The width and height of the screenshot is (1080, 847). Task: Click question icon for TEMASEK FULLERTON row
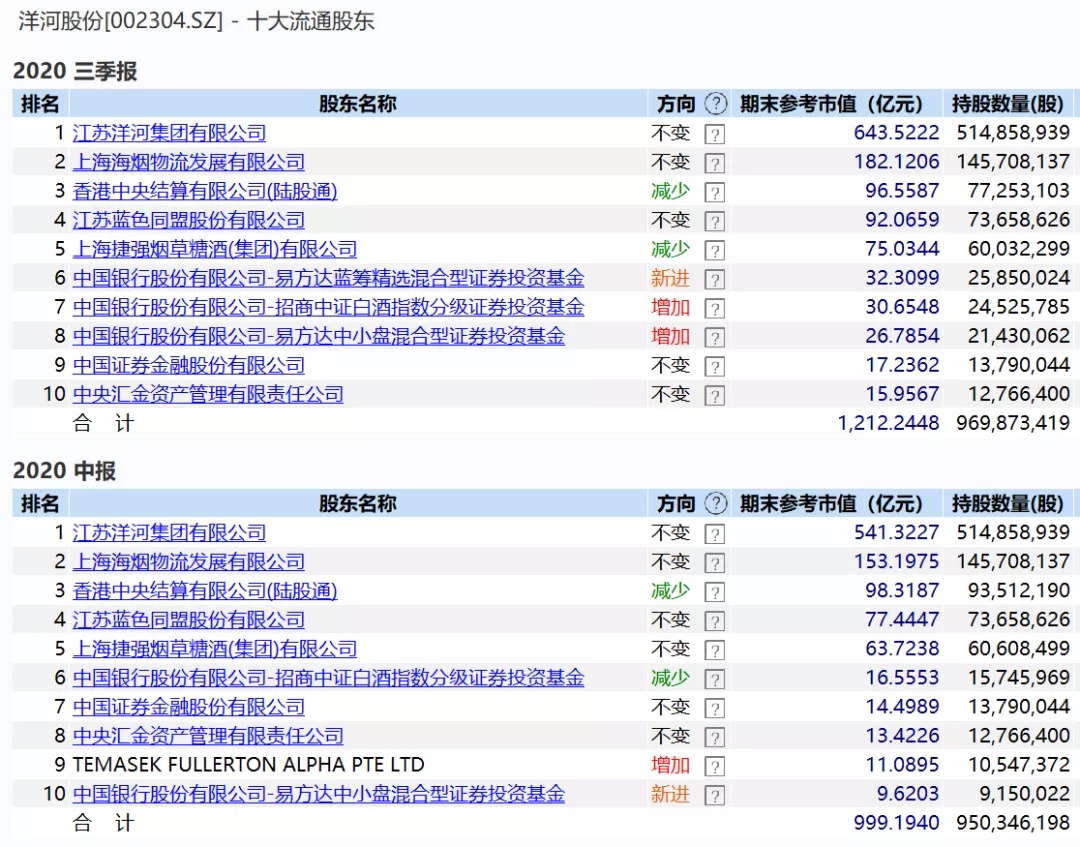tap(714, 766)
